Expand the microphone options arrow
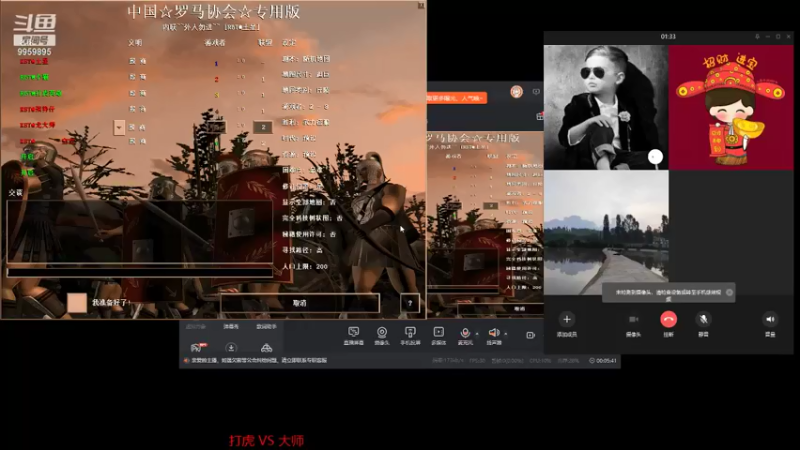This screenshot has width=800, height=450. [x=477, y=334]
